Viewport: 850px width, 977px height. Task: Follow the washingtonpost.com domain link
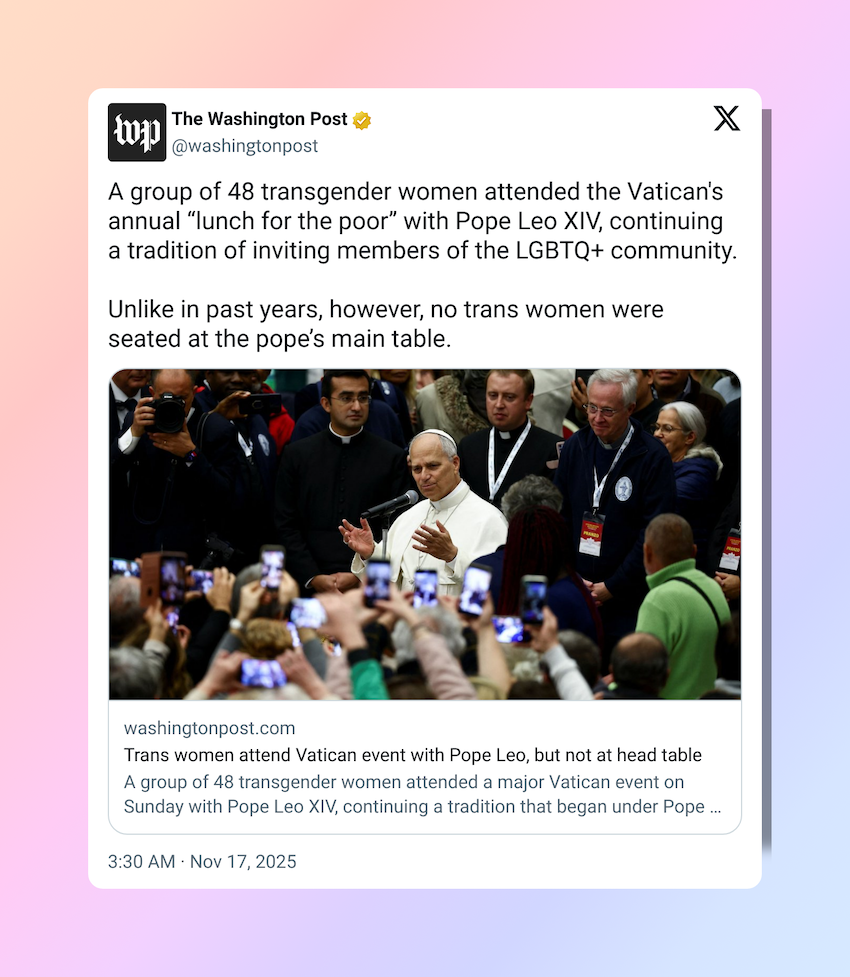pos(209,728)
